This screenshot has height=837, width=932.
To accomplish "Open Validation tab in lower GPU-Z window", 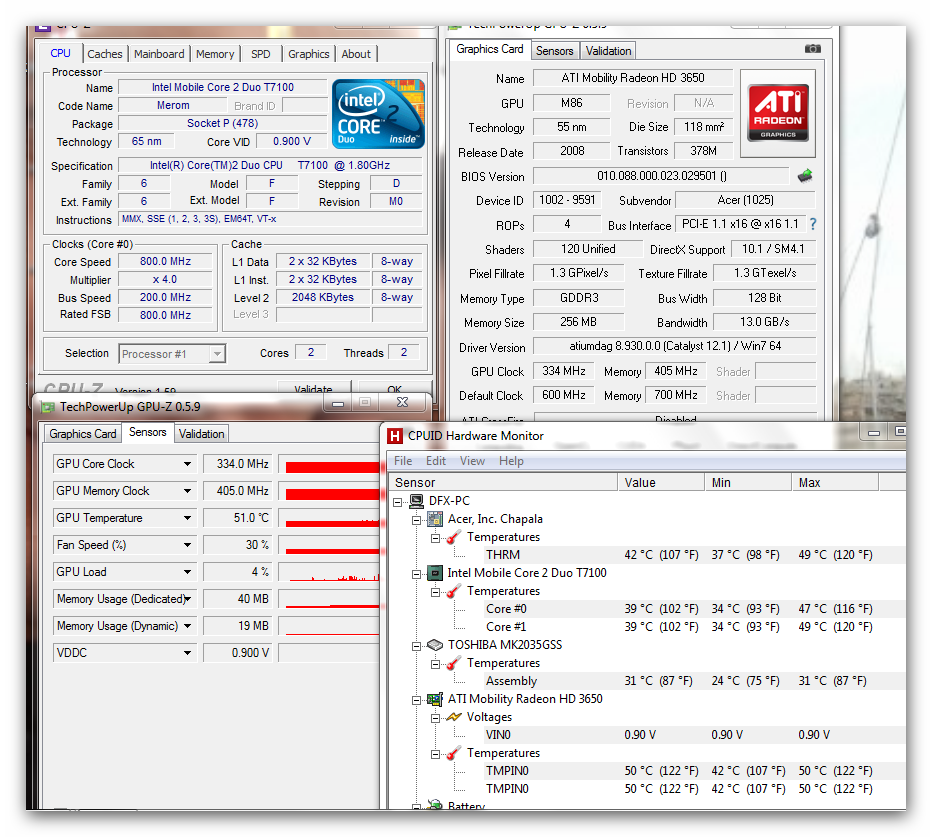I will point(201,434).
